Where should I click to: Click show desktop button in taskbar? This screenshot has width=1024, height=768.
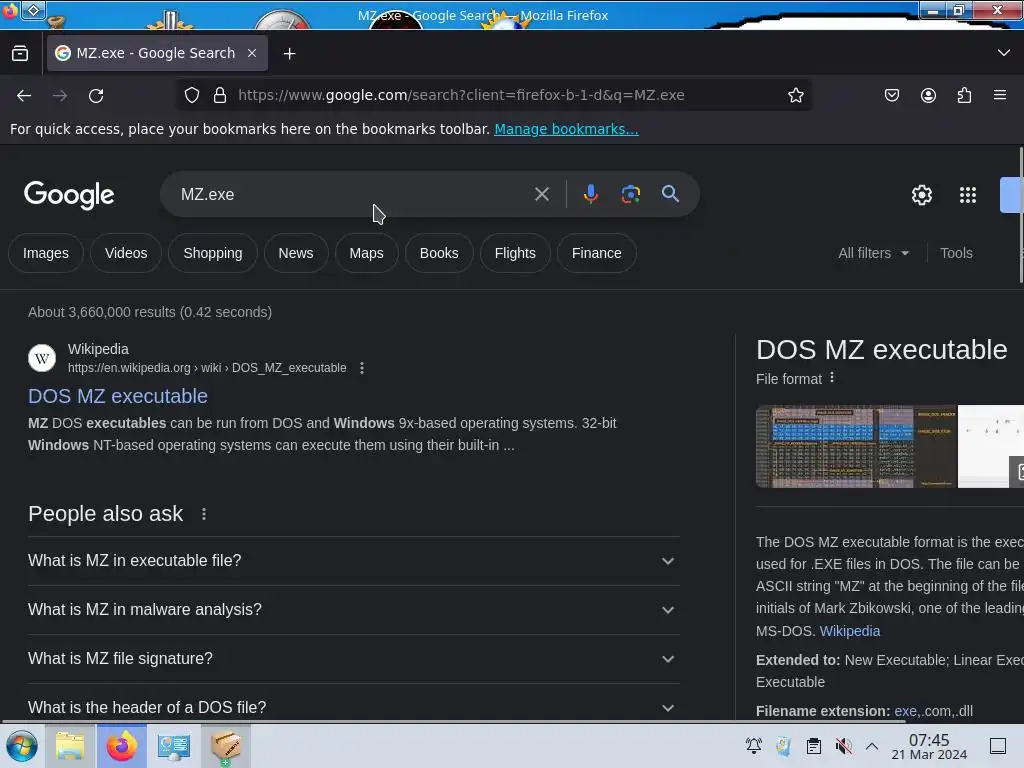point(998,746)
